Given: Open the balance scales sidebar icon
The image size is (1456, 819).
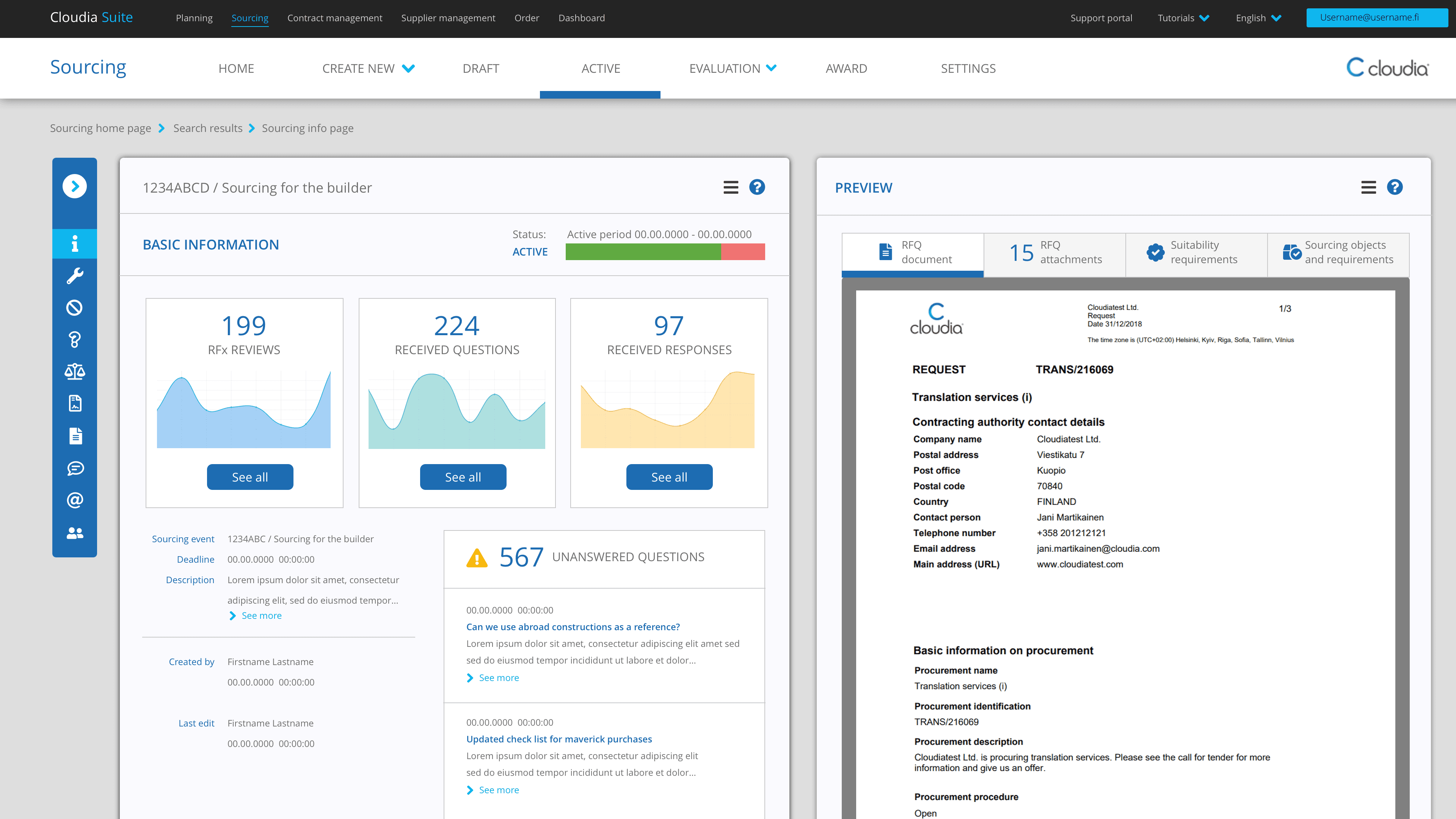Looking at the screenshot, I should pos(75,371).
